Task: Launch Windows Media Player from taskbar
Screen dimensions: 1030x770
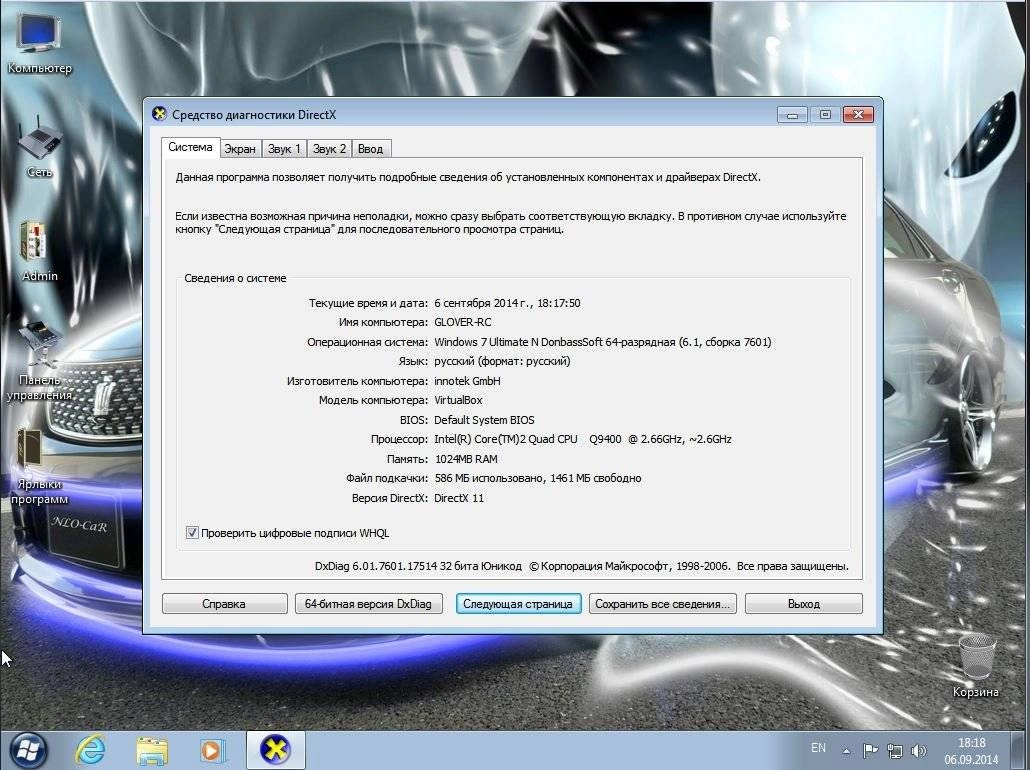Action: [212, 750]
